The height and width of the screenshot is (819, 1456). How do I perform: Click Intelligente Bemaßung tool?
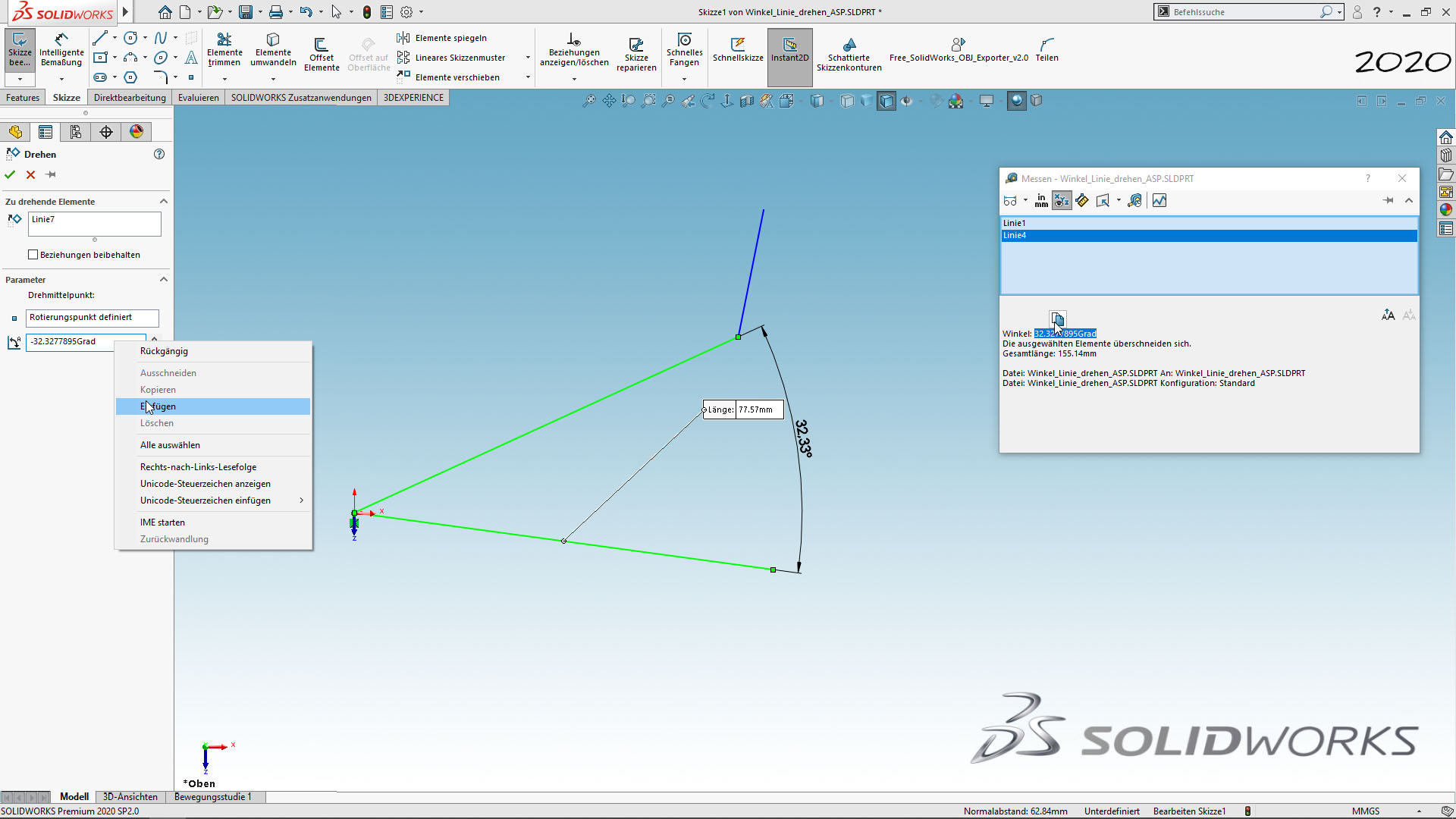pyautogui.click(x=61, y=50)
